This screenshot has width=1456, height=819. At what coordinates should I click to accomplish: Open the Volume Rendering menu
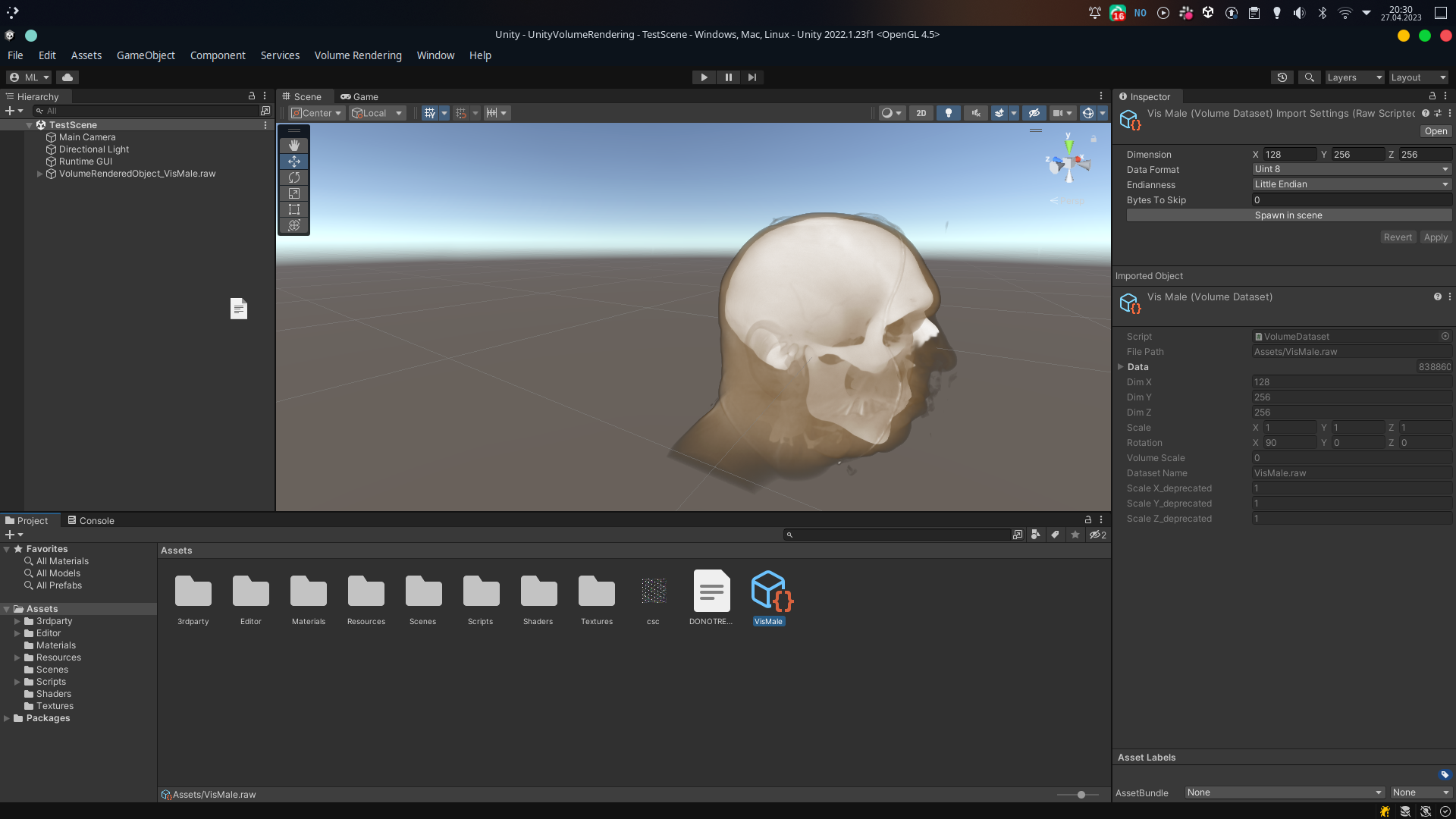tap(358, 55)
